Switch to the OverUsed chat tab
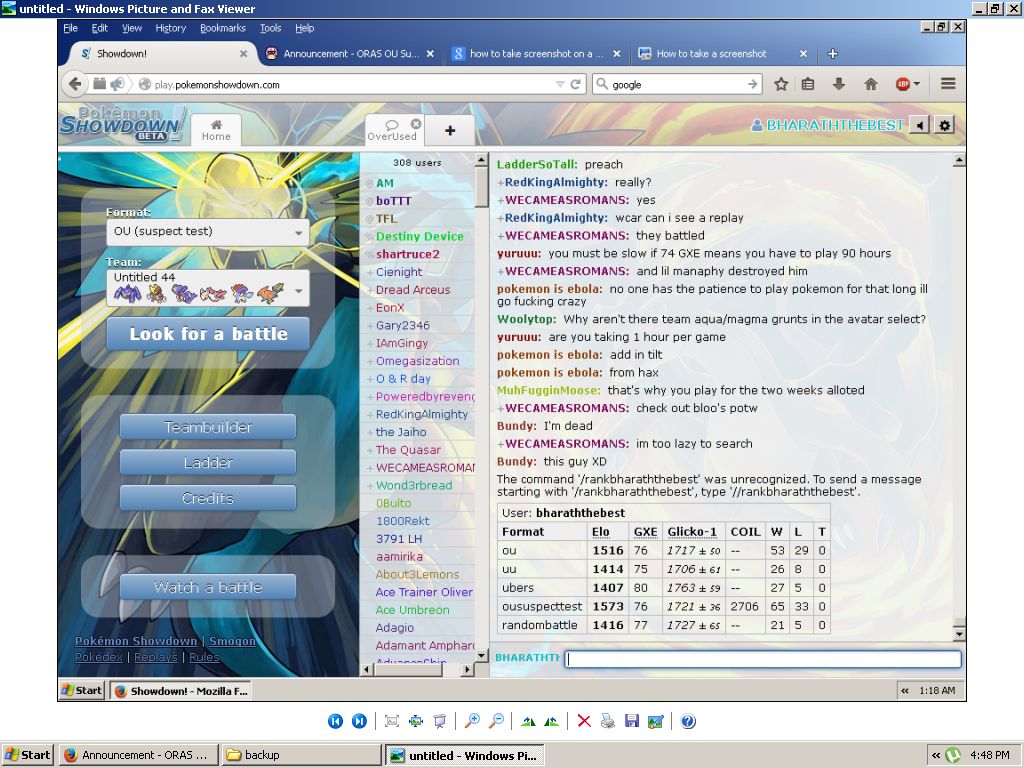The height and width of the screenshot is (768, 1024). point(391,129)
